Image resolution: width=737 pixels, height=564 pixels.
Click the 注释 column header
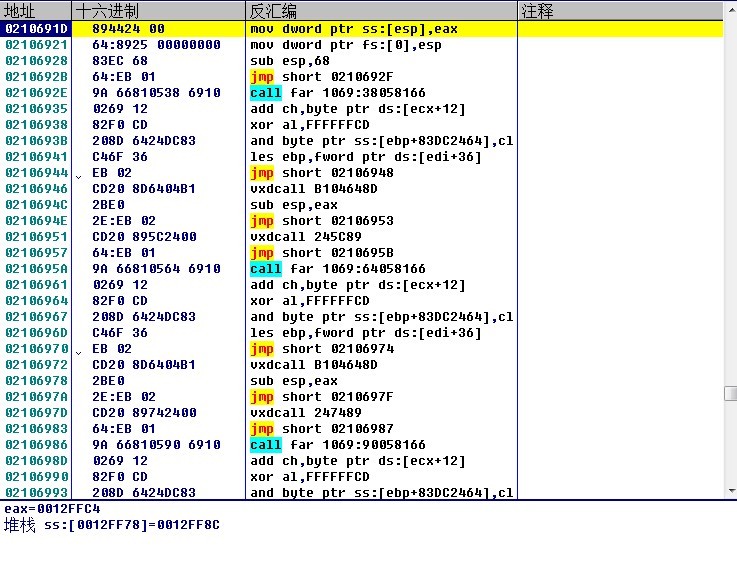(x=620, y=10)
